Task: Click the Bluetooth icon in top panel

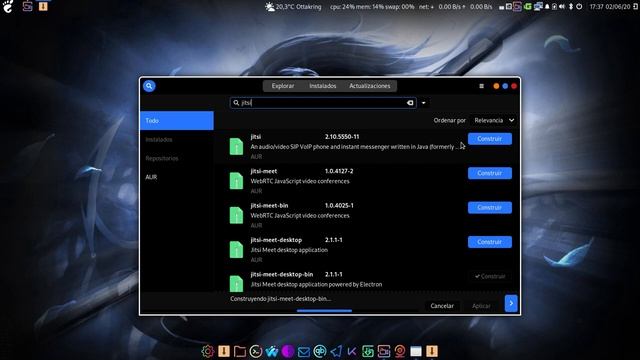Action: click(x=571, y=7)
